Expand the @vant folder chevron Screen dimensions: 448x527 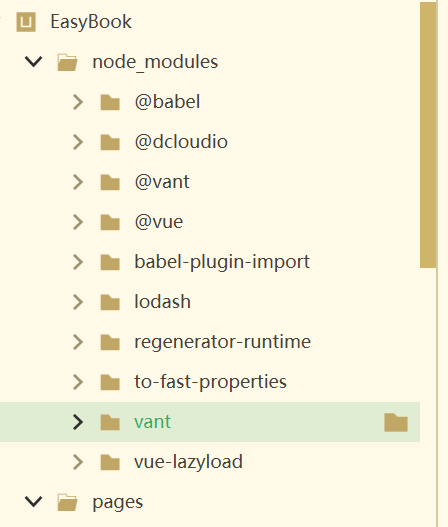(78, 182)
